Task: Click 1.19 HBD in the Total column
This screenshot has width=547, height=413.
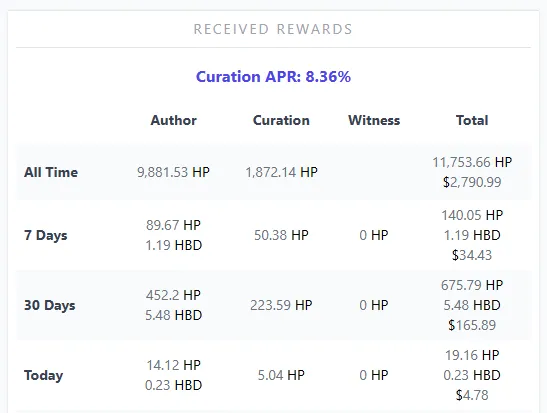Action: (472, 235)
